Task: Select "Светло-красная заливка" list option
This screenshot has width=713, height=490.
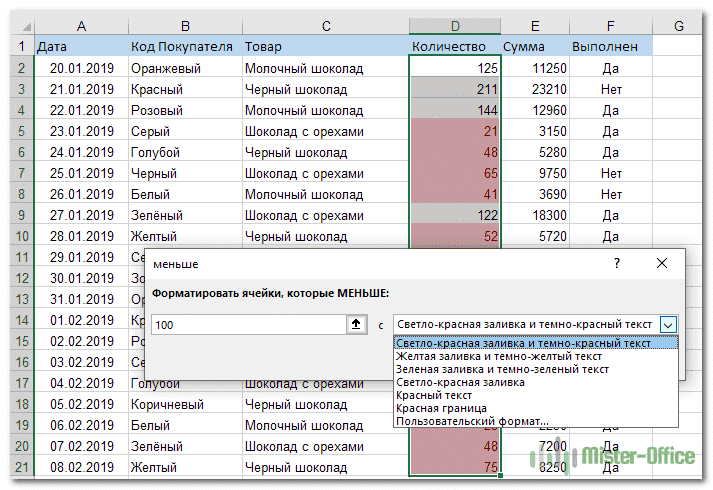Action: tap(460, 382)
